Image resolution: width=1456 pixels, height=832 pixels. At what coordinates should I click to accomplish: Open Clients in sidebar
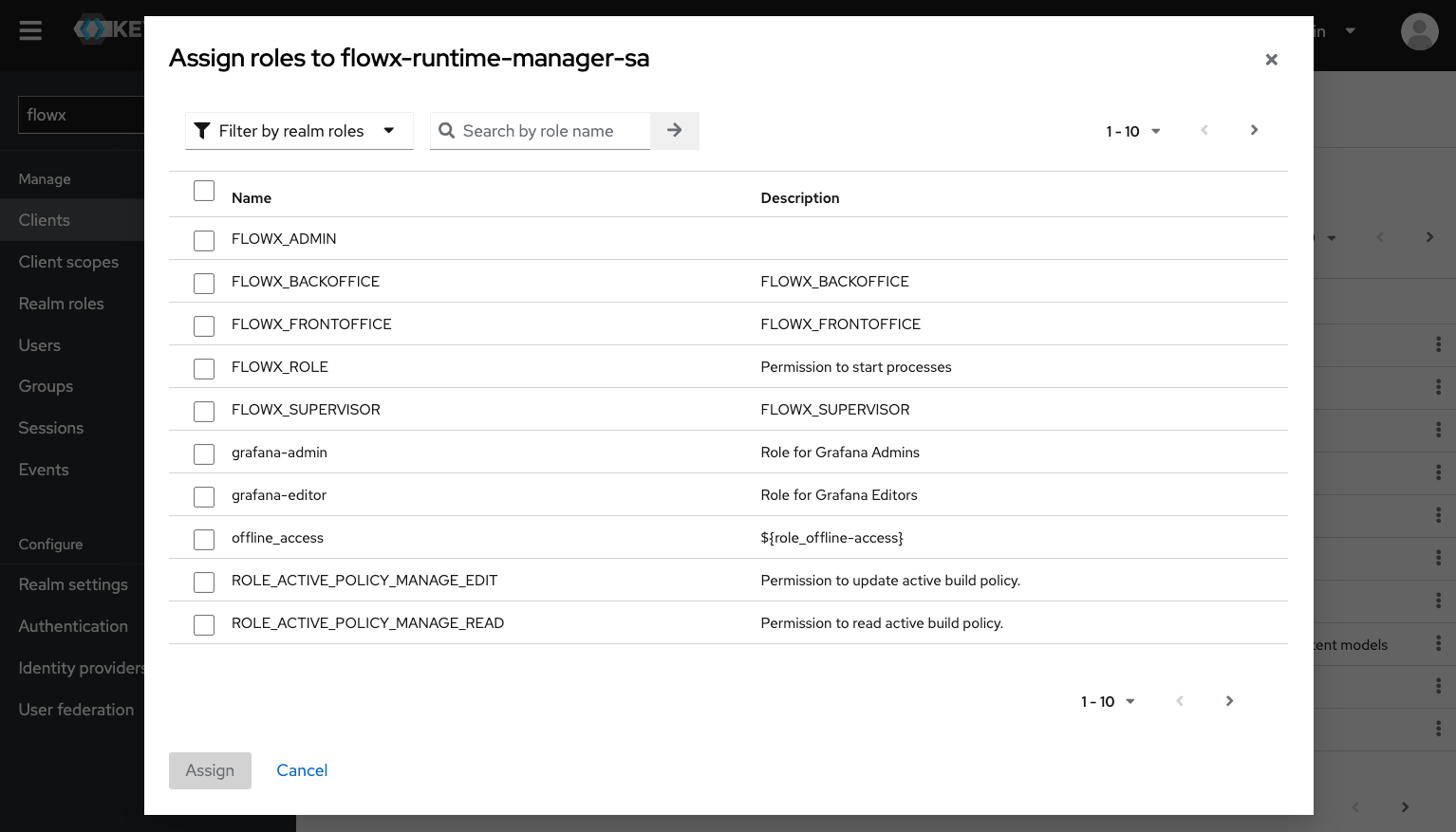[x=72, y=220]
